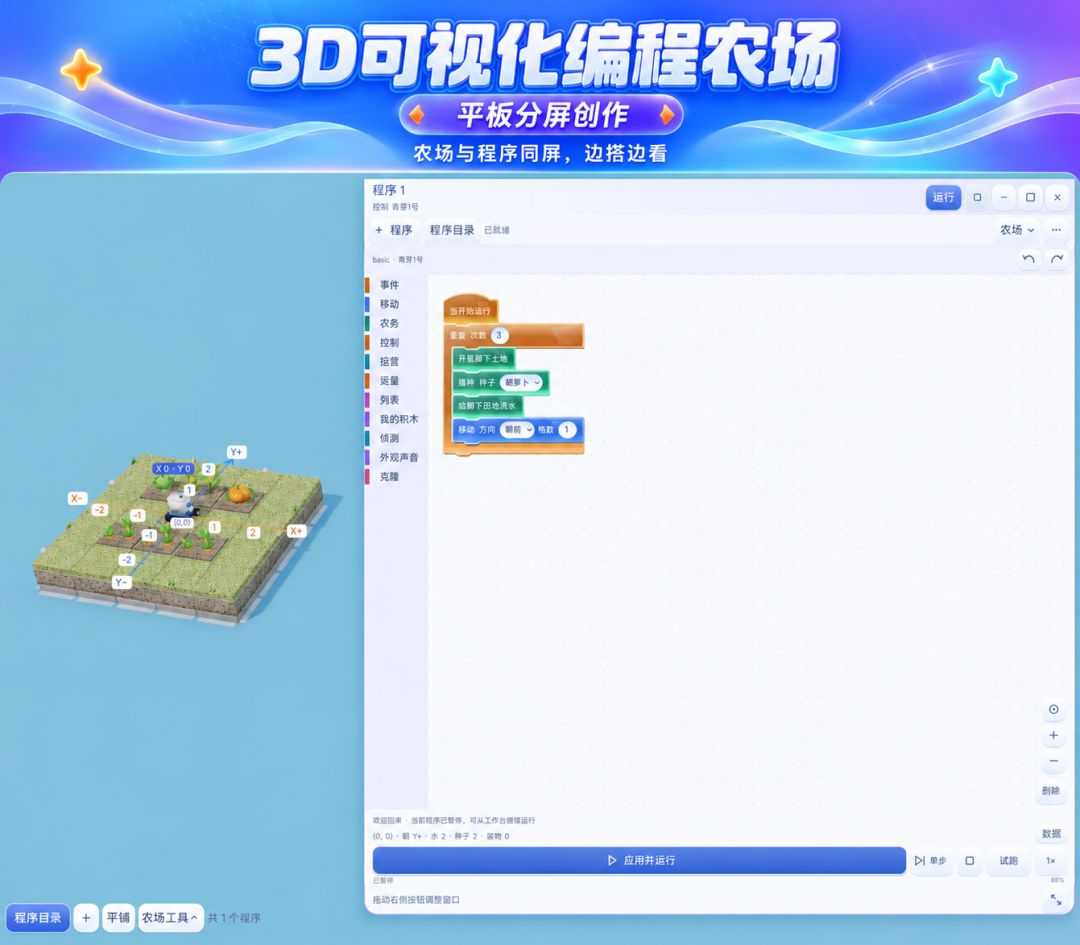Select the 移动 block category

coord(389,304)
